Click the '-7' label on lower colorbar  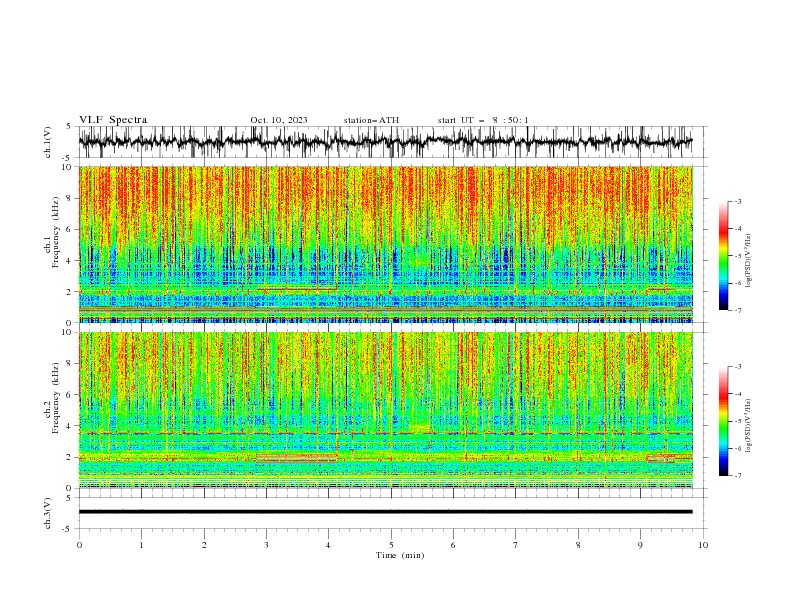click(737, 475)
